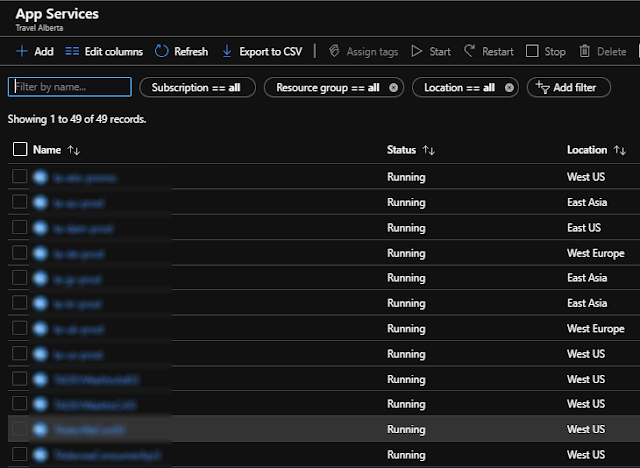This screenshot has height=468, width=640.
Task: Click the Refresh icon
Action: [162, 51]
